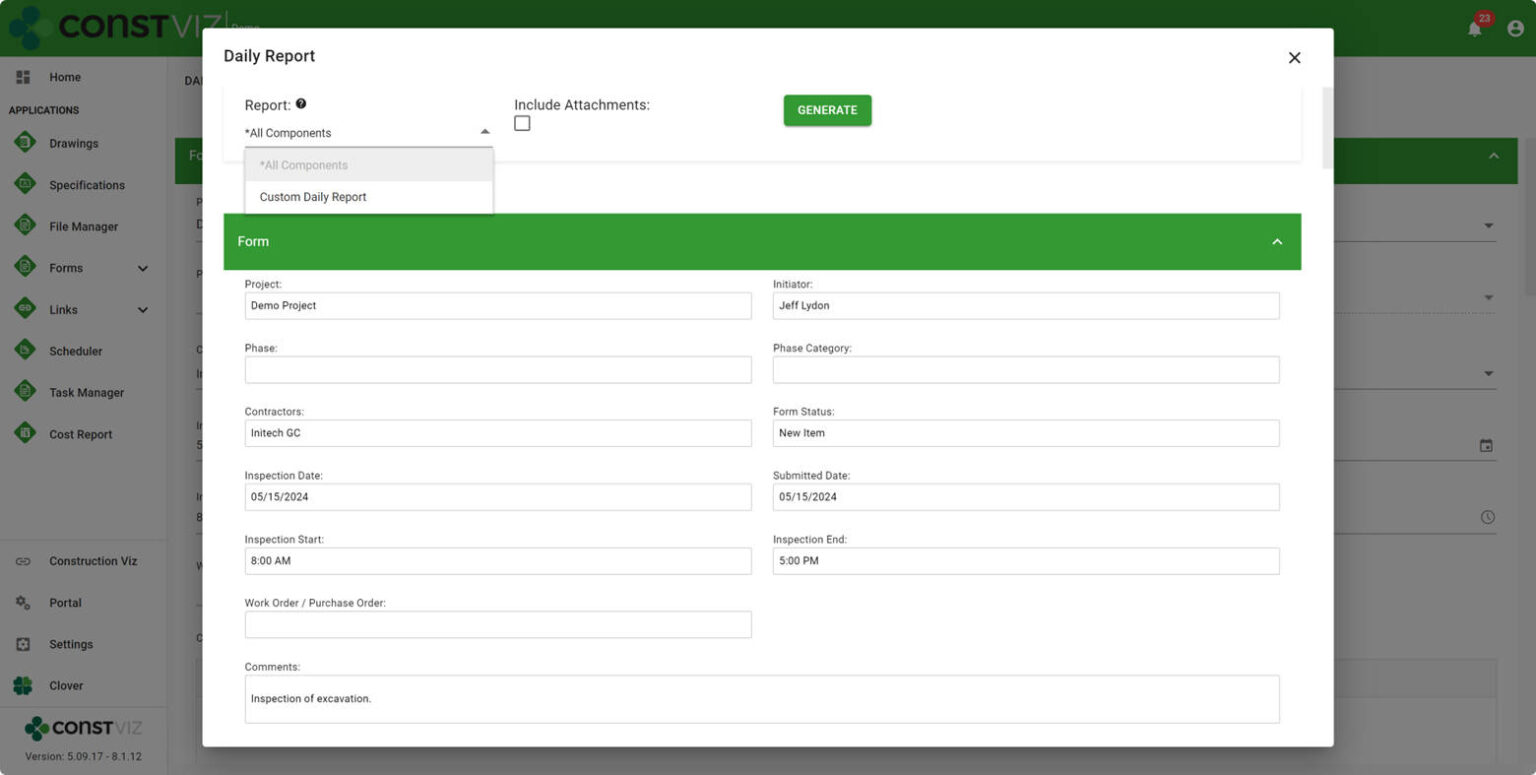
Task: Launch the File Manager
Action: tap(84, 226)
